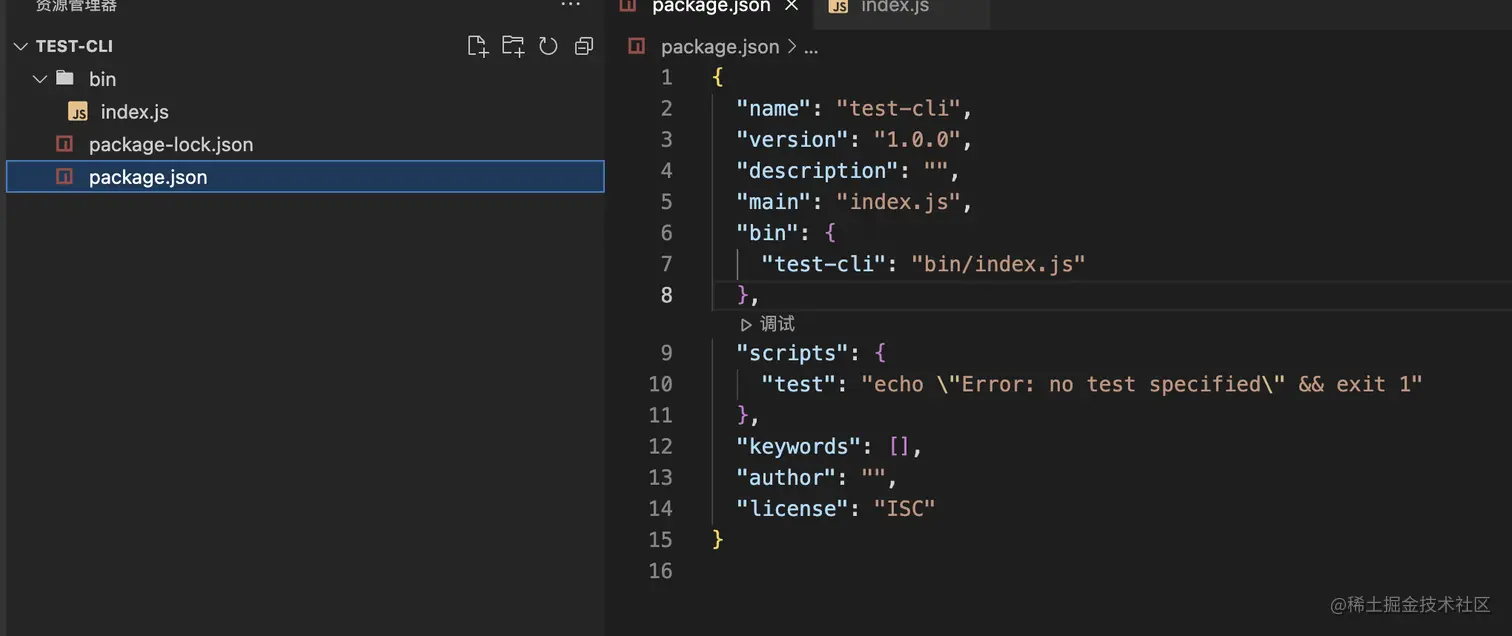Click the New Folder icon in explorer header
The image size is (1512, 636).
[513, 46]
